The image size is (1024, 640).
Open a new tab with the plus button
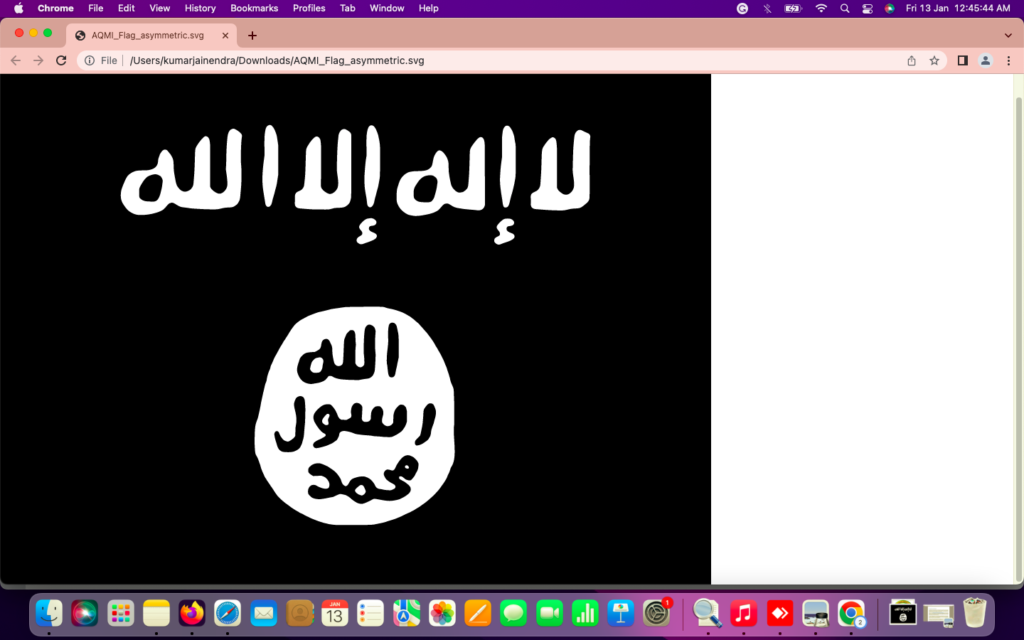click(x=252, y=35)
